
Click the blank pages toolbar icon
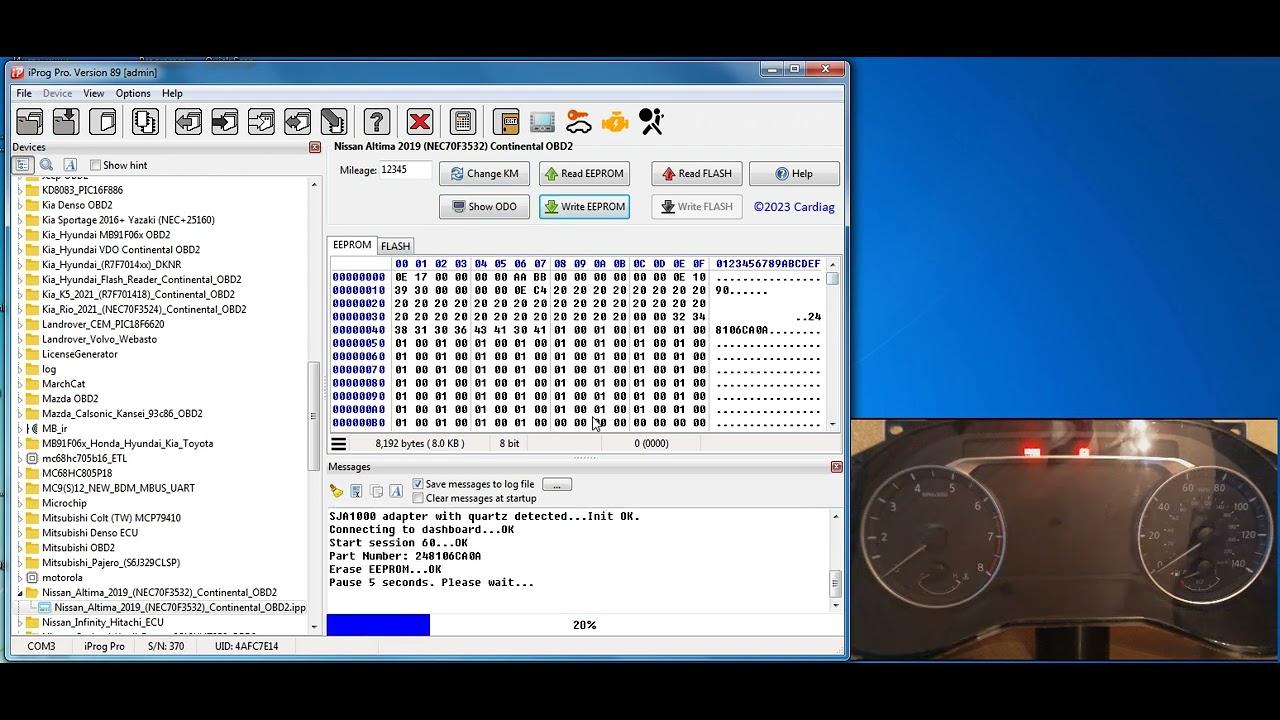(103, 122)
